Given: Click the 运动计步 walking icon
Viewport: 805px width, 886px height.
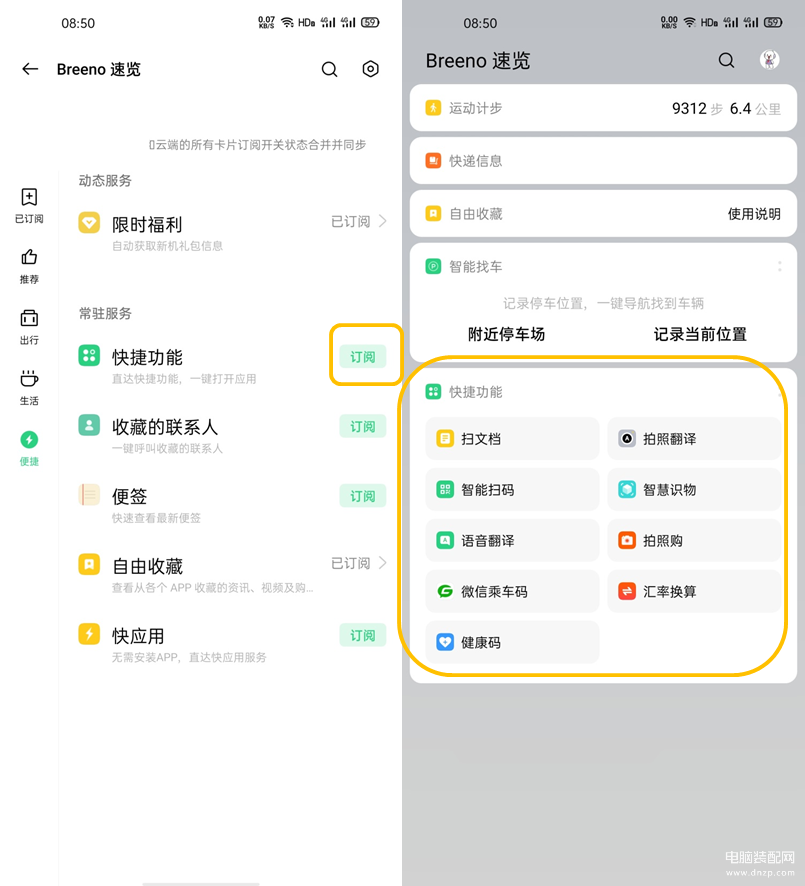Looking at the screenshot, I should pyautogui.click(x=433, y=108).
